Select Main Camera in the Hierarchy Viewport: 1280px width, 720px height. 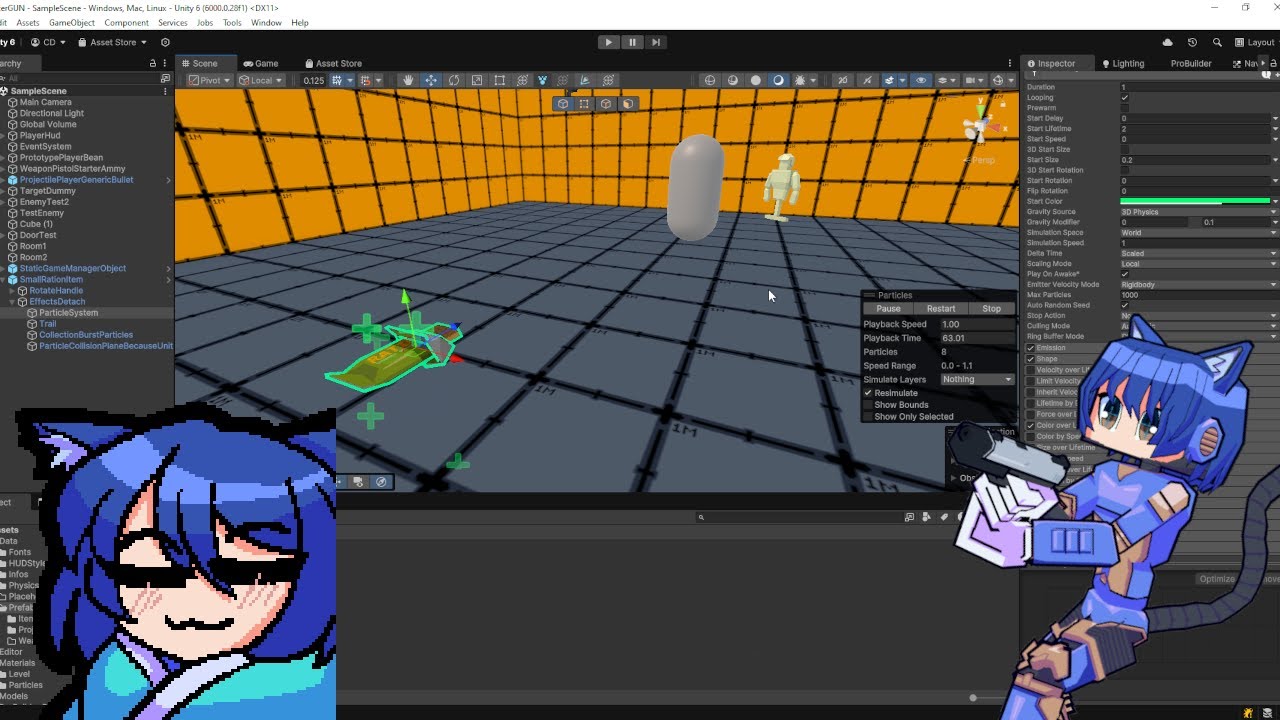point(45,102)
